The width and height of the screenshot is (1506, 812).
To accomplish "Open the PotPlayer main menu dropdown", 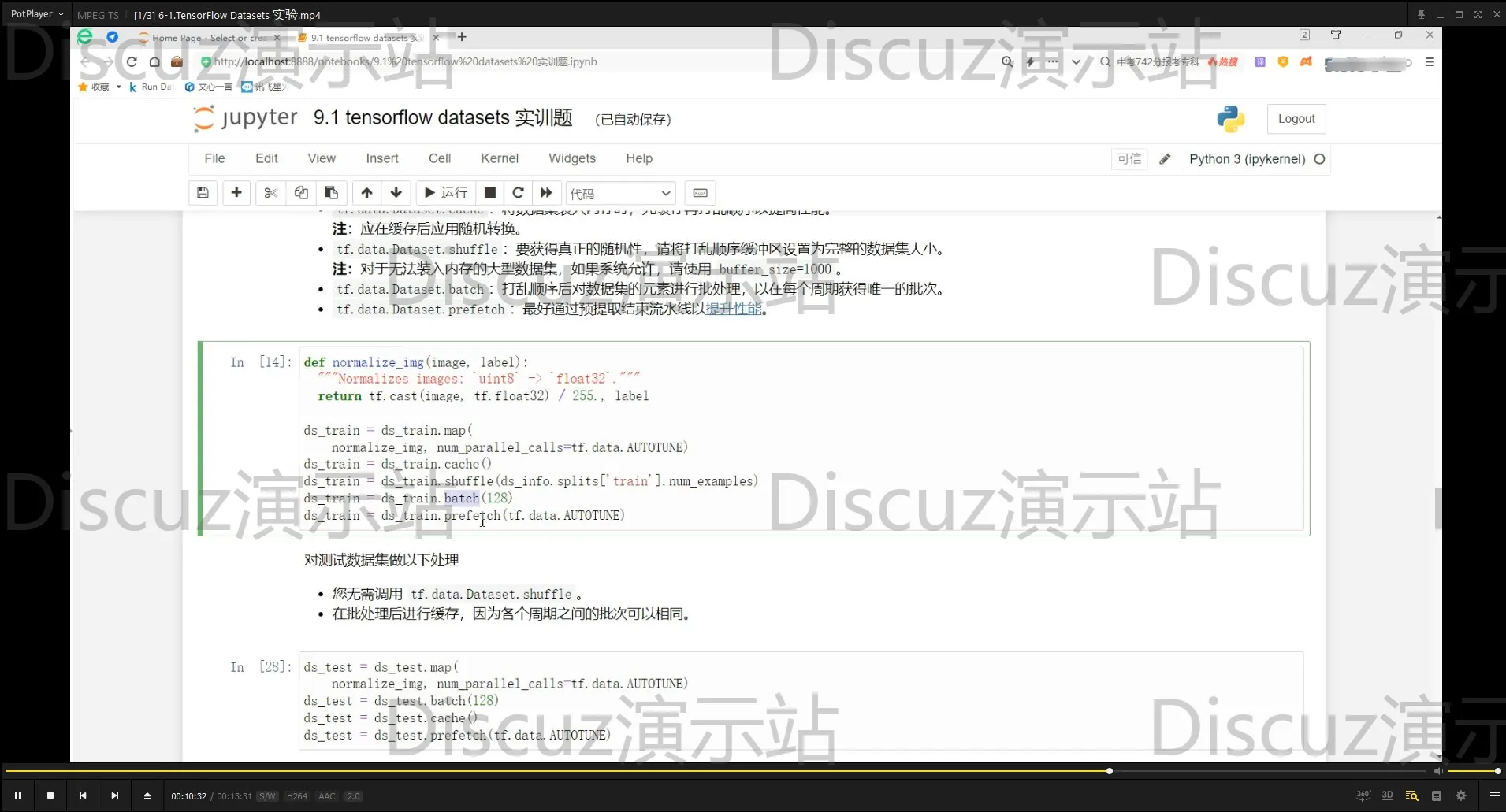I will coord(37,14).
